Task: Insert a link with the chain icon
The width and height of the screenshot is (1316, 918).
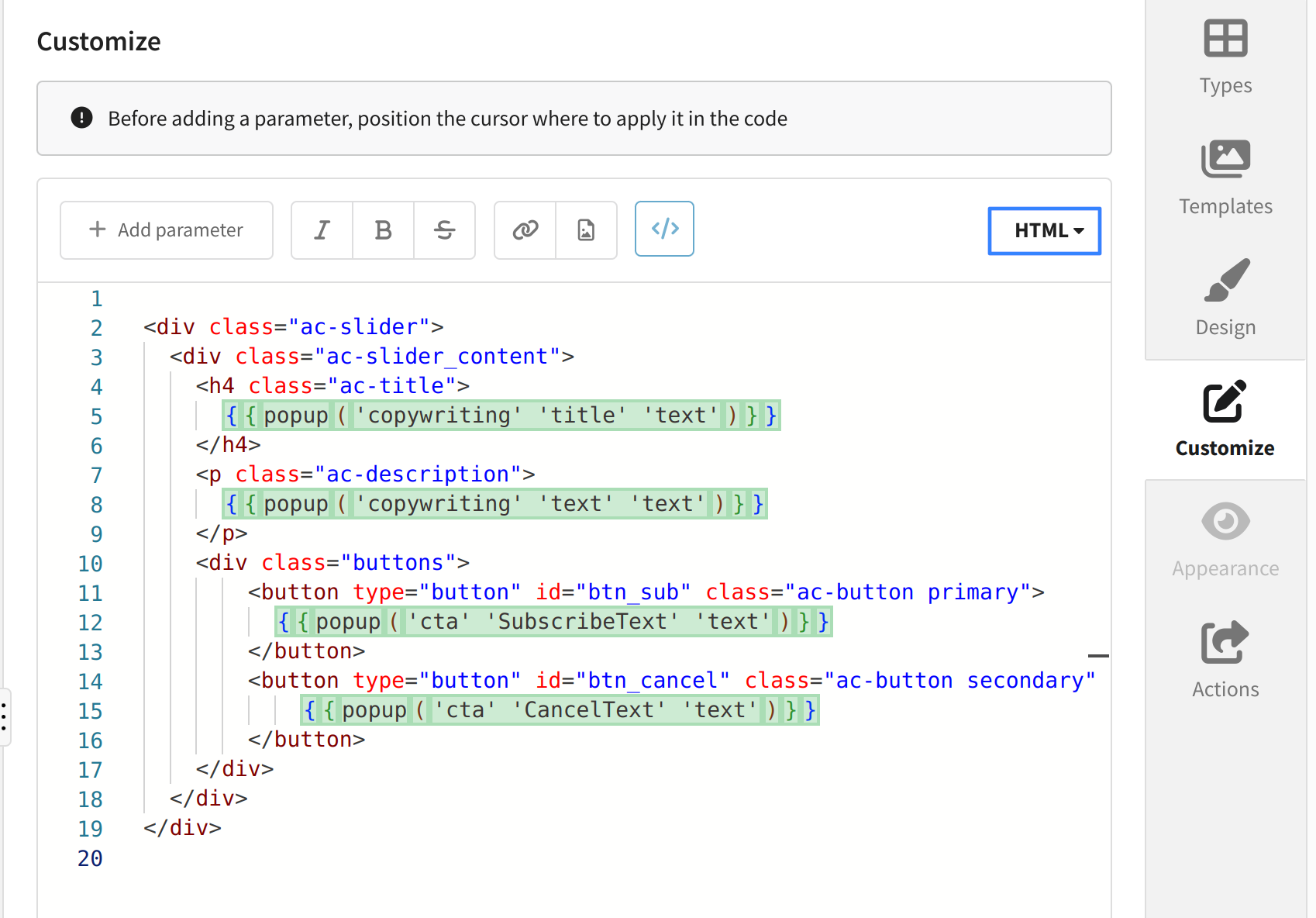Action: pyautogui.click(x=525, y=230)
